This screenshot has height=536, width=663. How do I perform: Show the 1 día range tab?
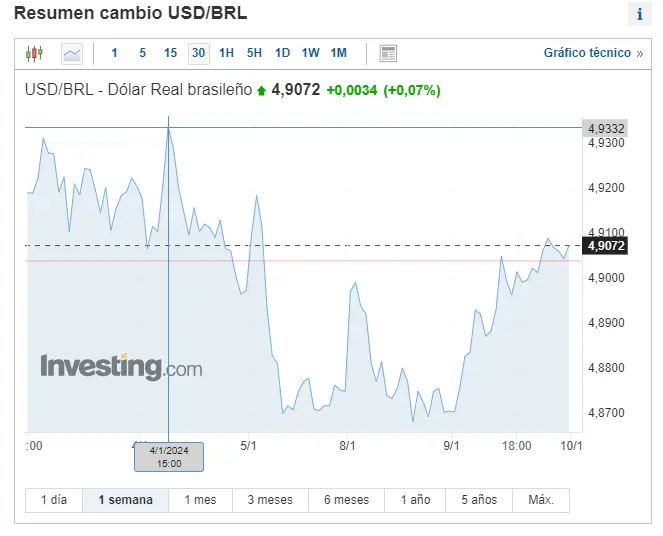54,500
